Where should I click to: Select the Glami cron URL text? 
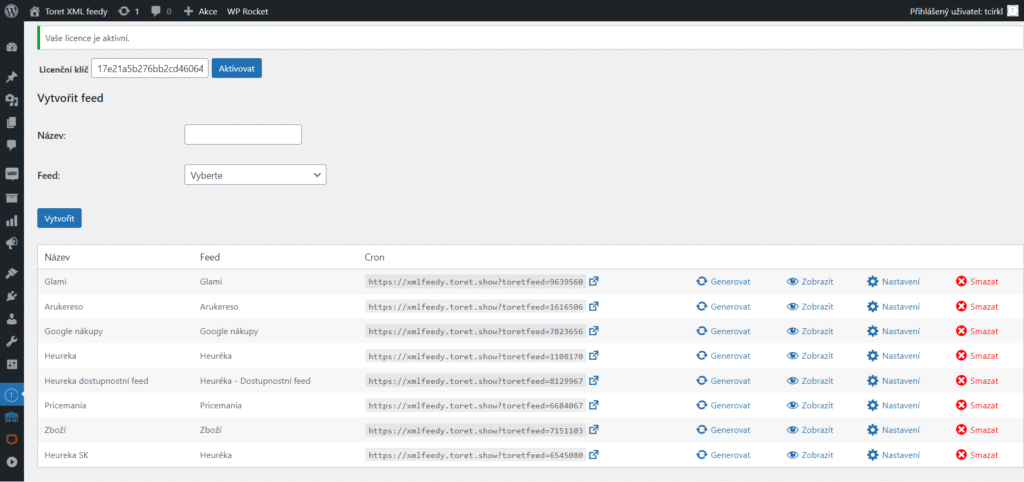(475, 281)
